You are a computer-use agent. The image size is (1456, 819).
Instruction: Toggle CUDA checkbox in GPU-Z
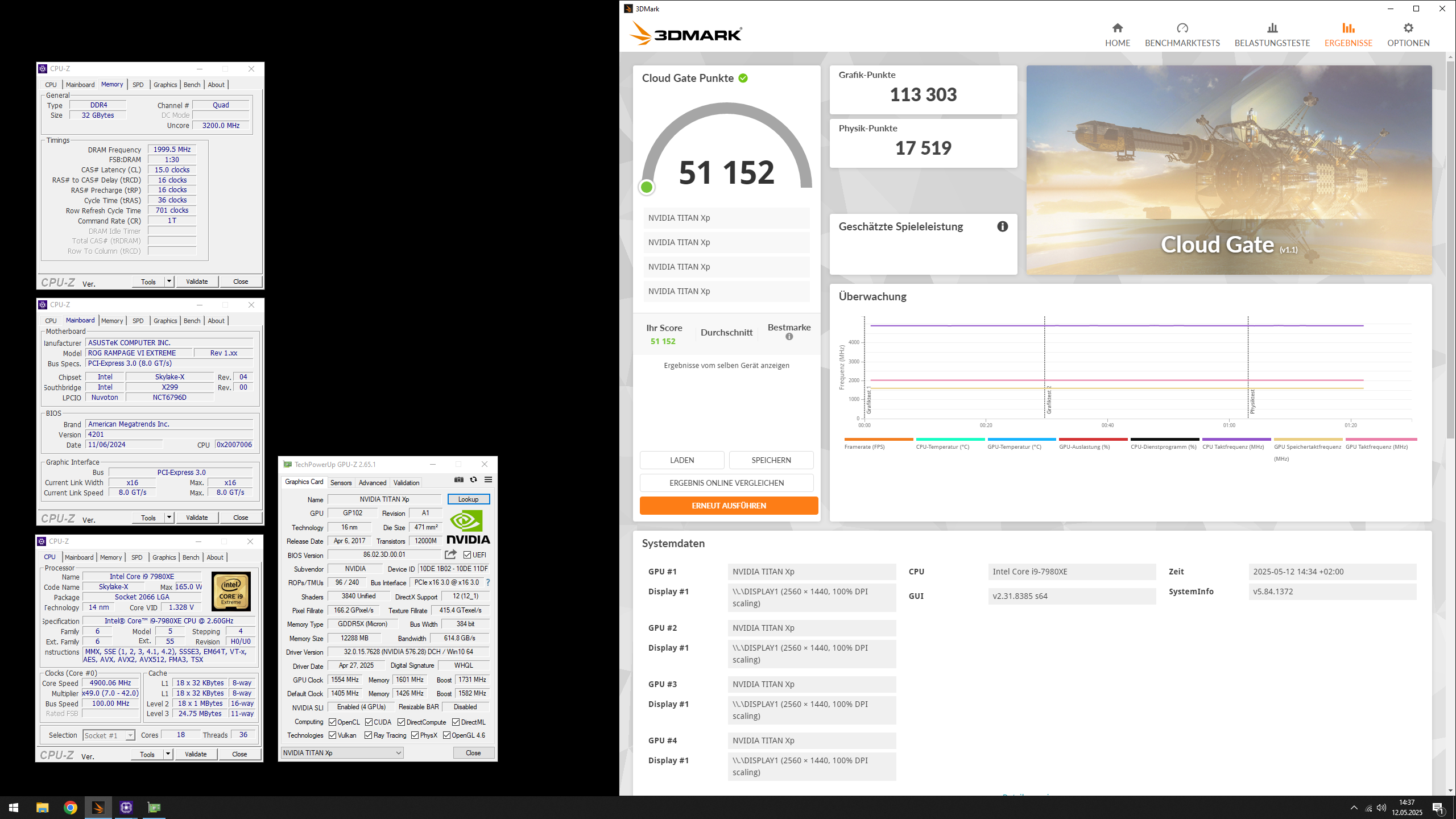point(369,722)
